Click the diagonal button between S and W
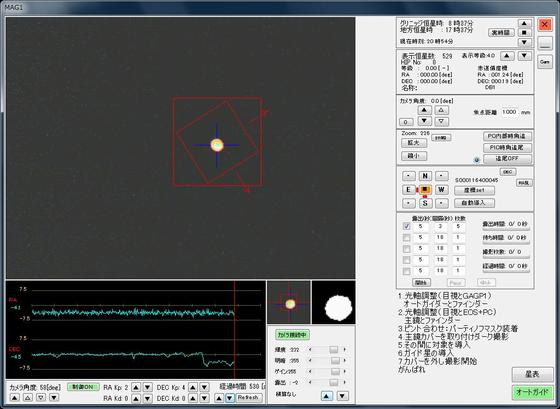 (x=441, y=203)
